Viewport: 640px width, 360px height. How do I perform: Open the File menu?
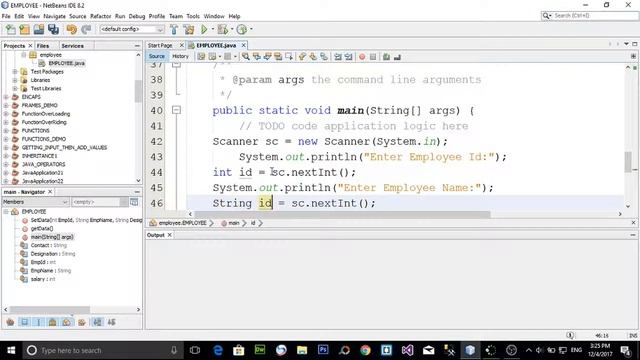click(x=6, y=16)
